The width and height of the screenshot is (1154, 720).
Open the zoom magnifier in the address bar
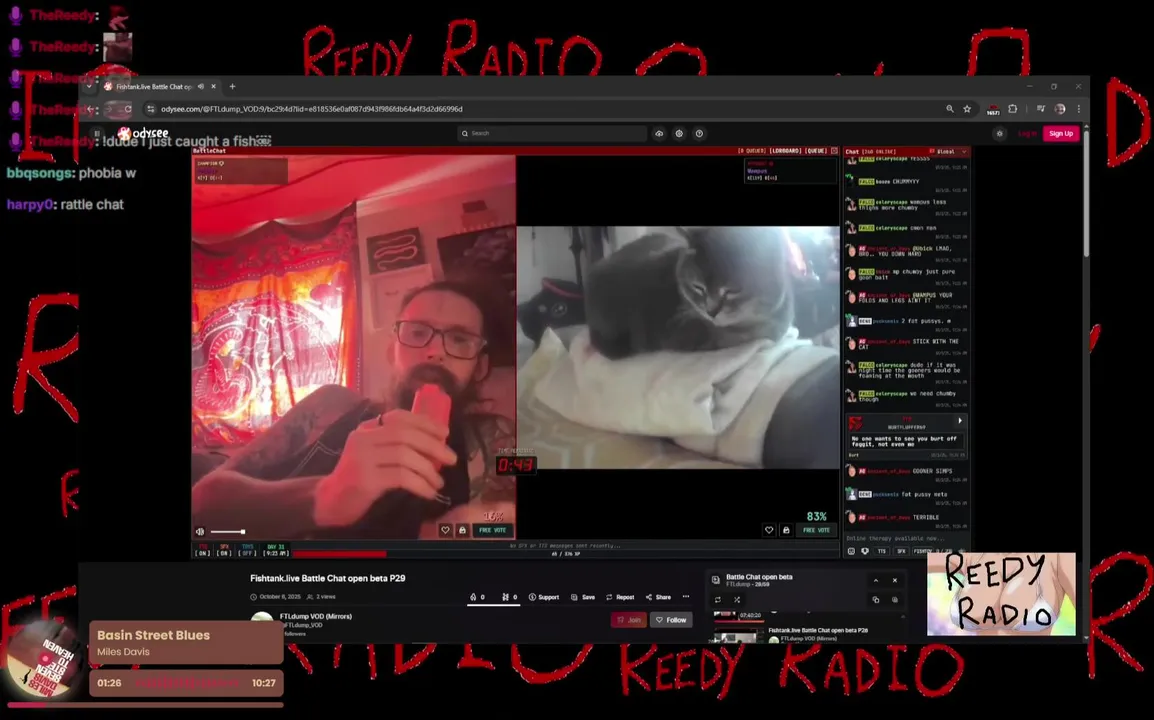click(950, 109)
